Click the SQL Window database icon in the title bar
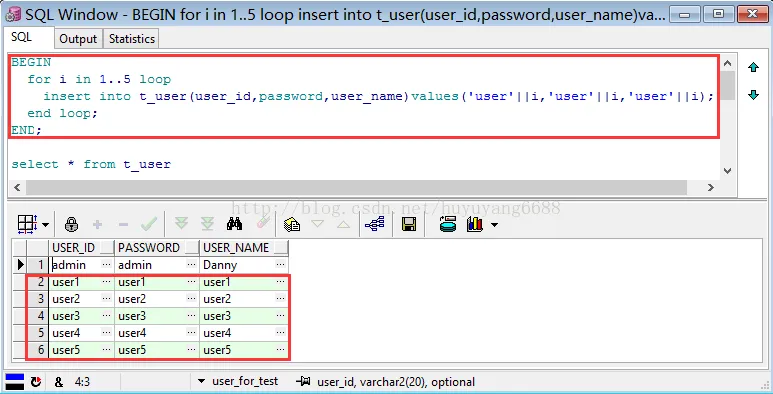 pyautogui.click(x=12, y=14)
